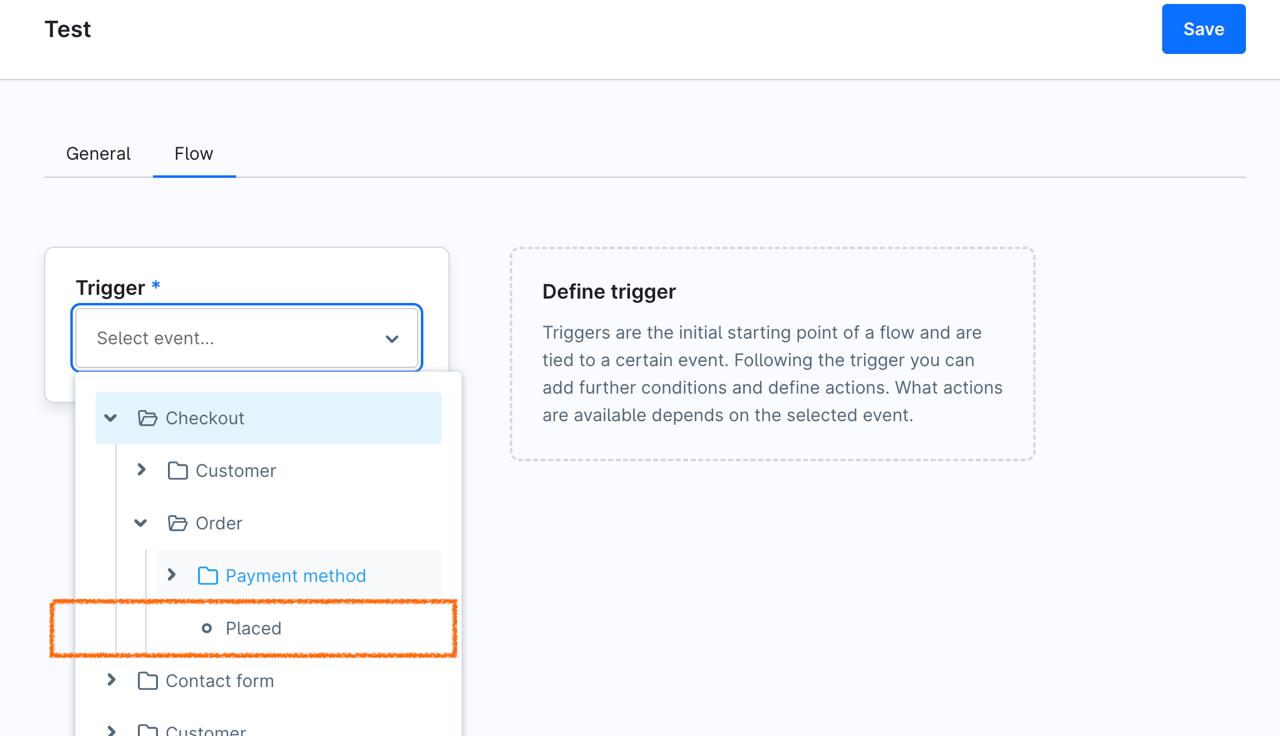Select the Payment method tree entry
This screenshot has width=1280, height=736.
295,575
